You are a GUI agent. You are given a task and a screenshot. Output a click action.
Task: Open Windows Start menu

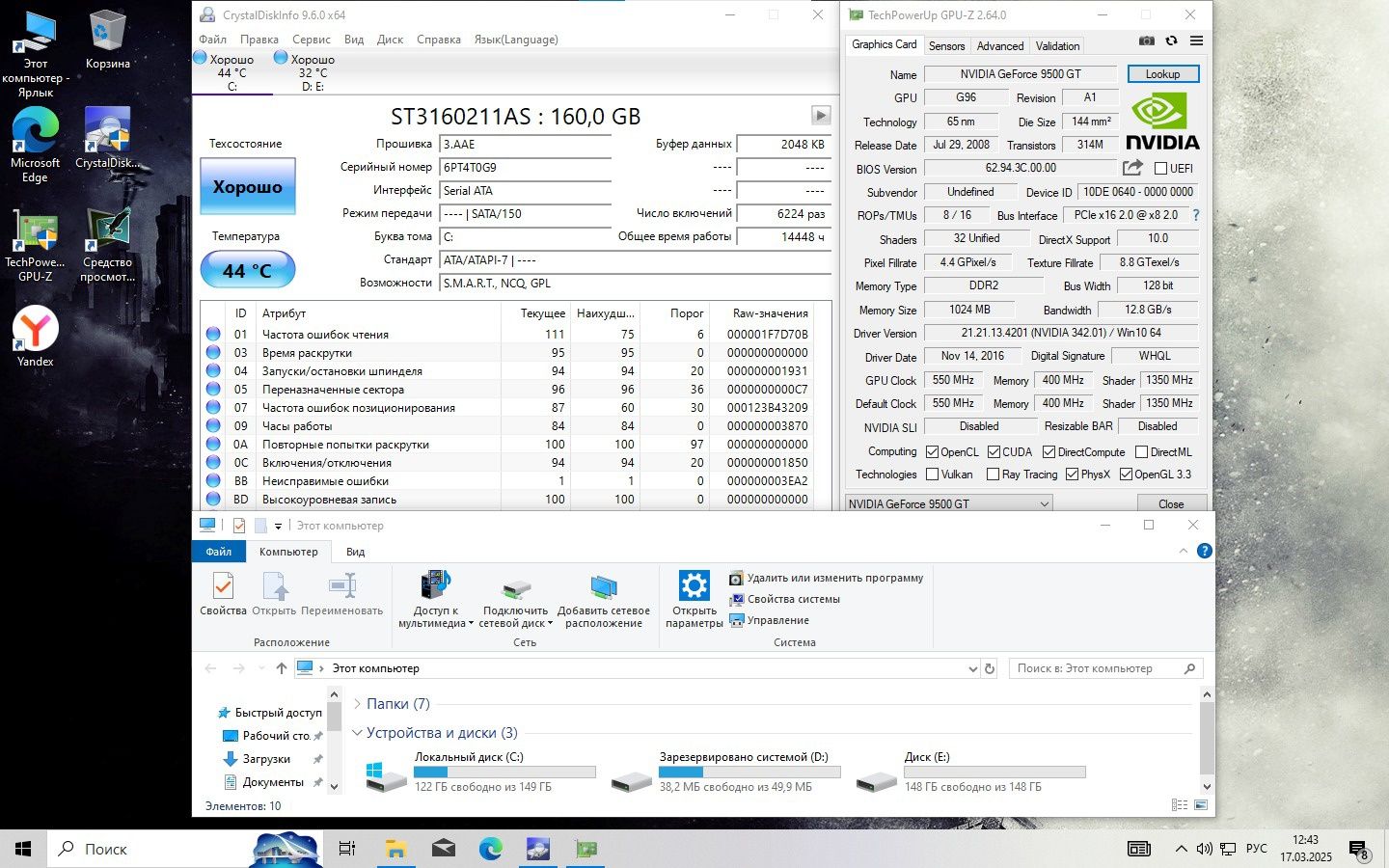pos(23,849)
